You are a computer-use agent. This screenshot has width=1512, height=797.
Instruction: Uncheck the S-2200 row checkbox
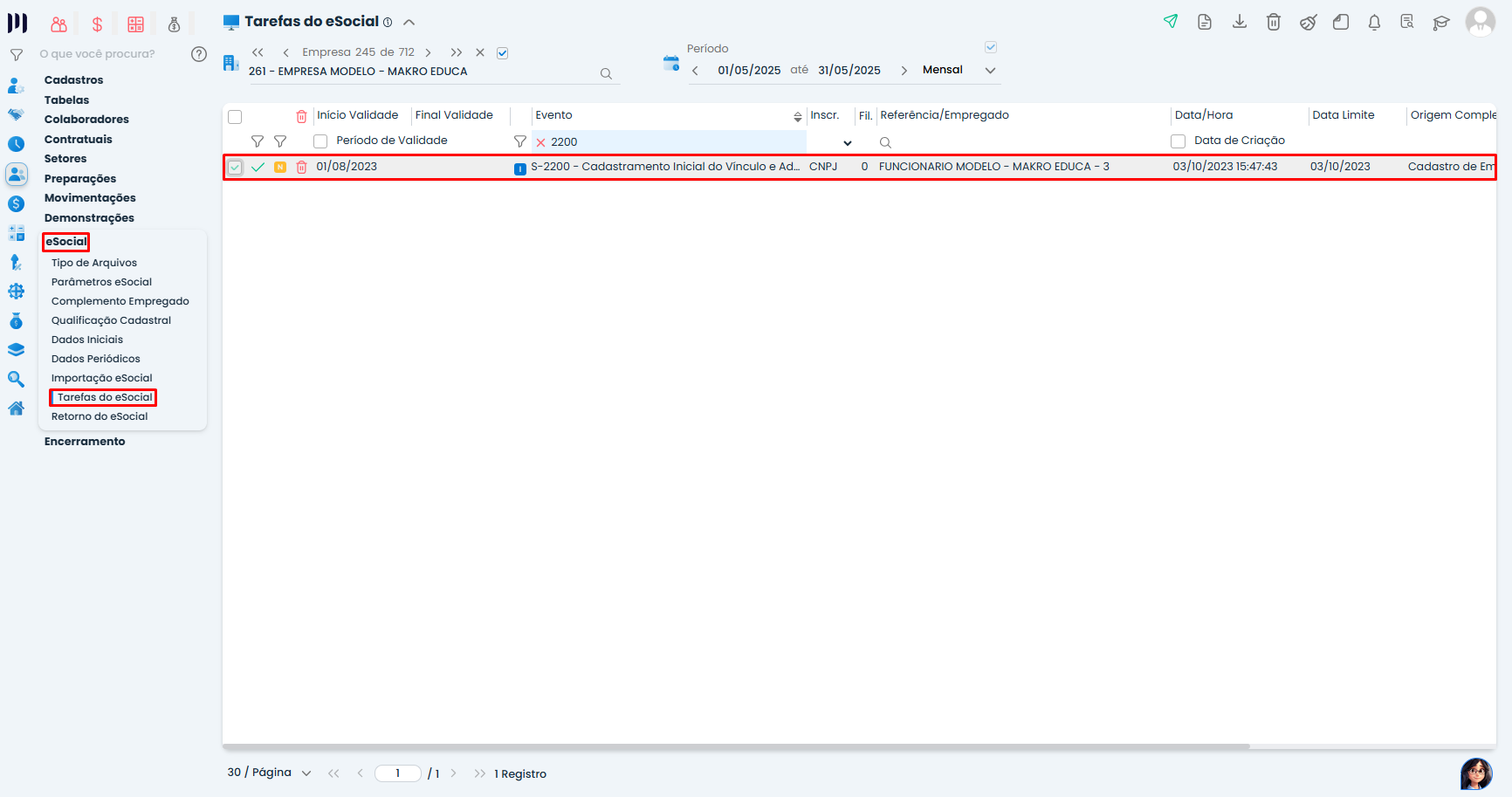pyautogui.click(x=235, y=167)
